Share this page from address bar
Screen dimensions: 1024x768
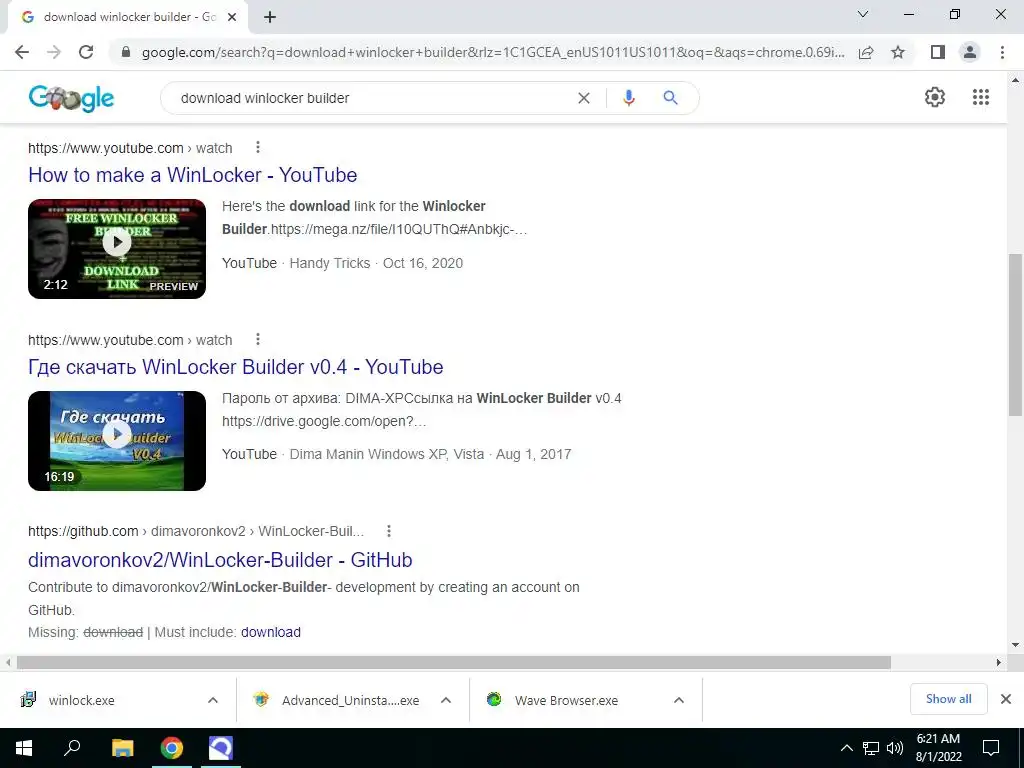(x=866, y=52)
